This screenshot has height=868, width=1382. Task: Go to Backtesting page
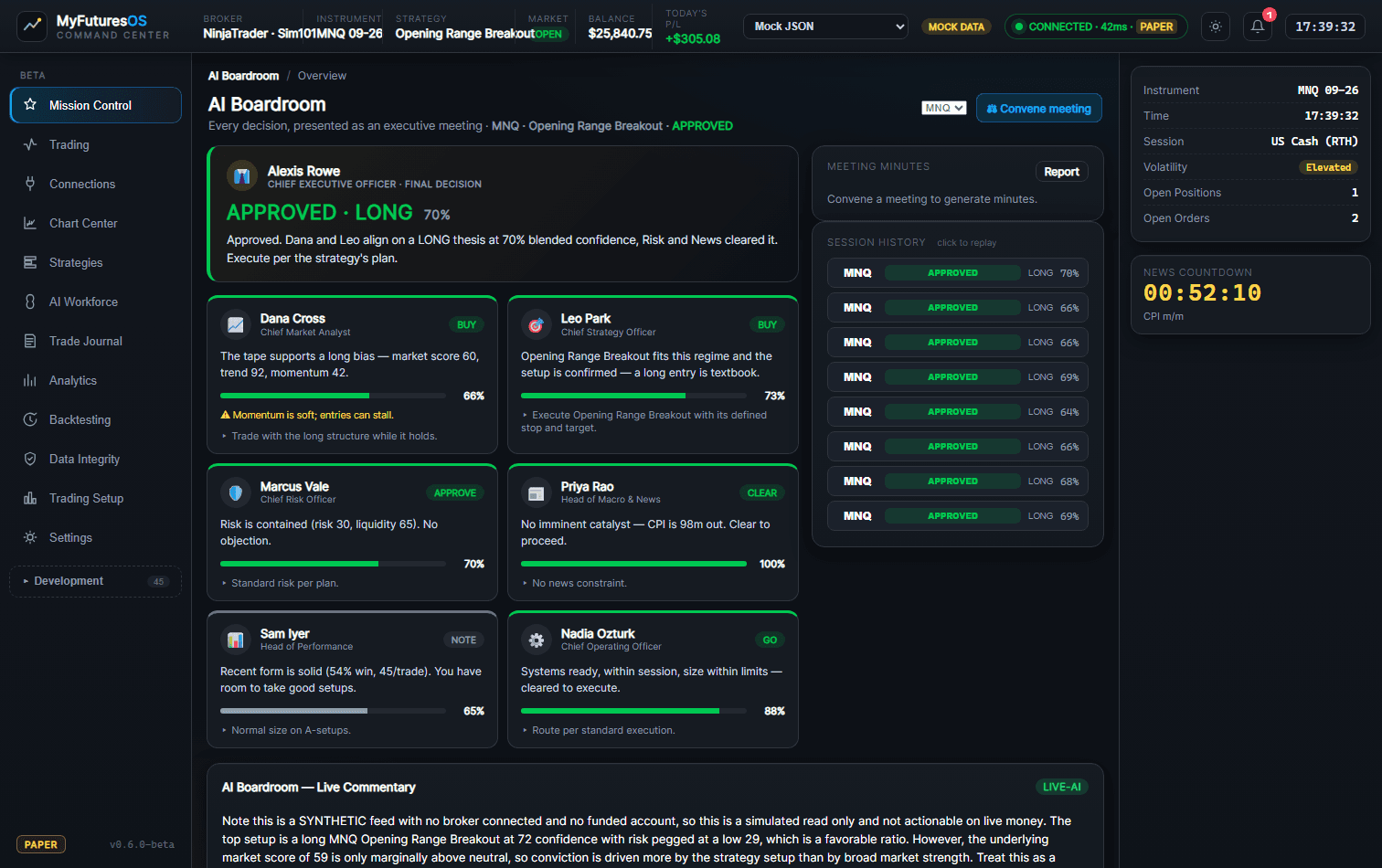click(96, 419)
